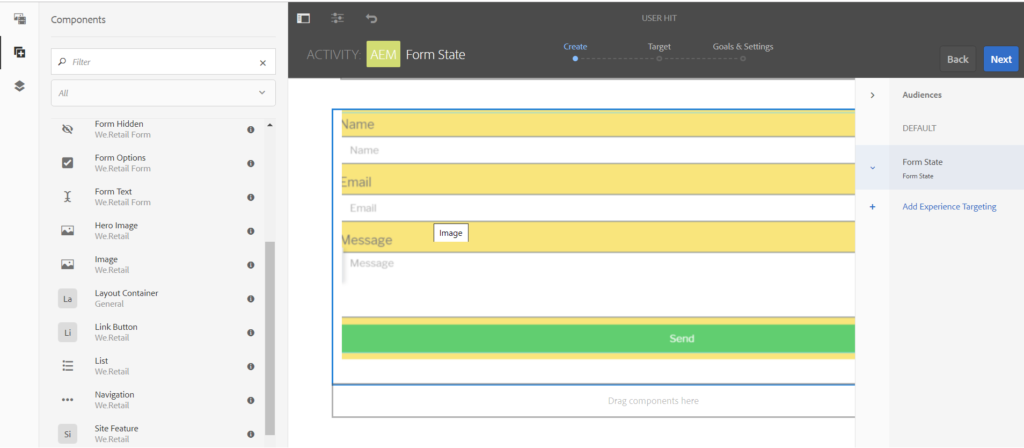Open the Components side panel icon
This screenshot has height=448, width=1024.
click(x=20, y=52)
